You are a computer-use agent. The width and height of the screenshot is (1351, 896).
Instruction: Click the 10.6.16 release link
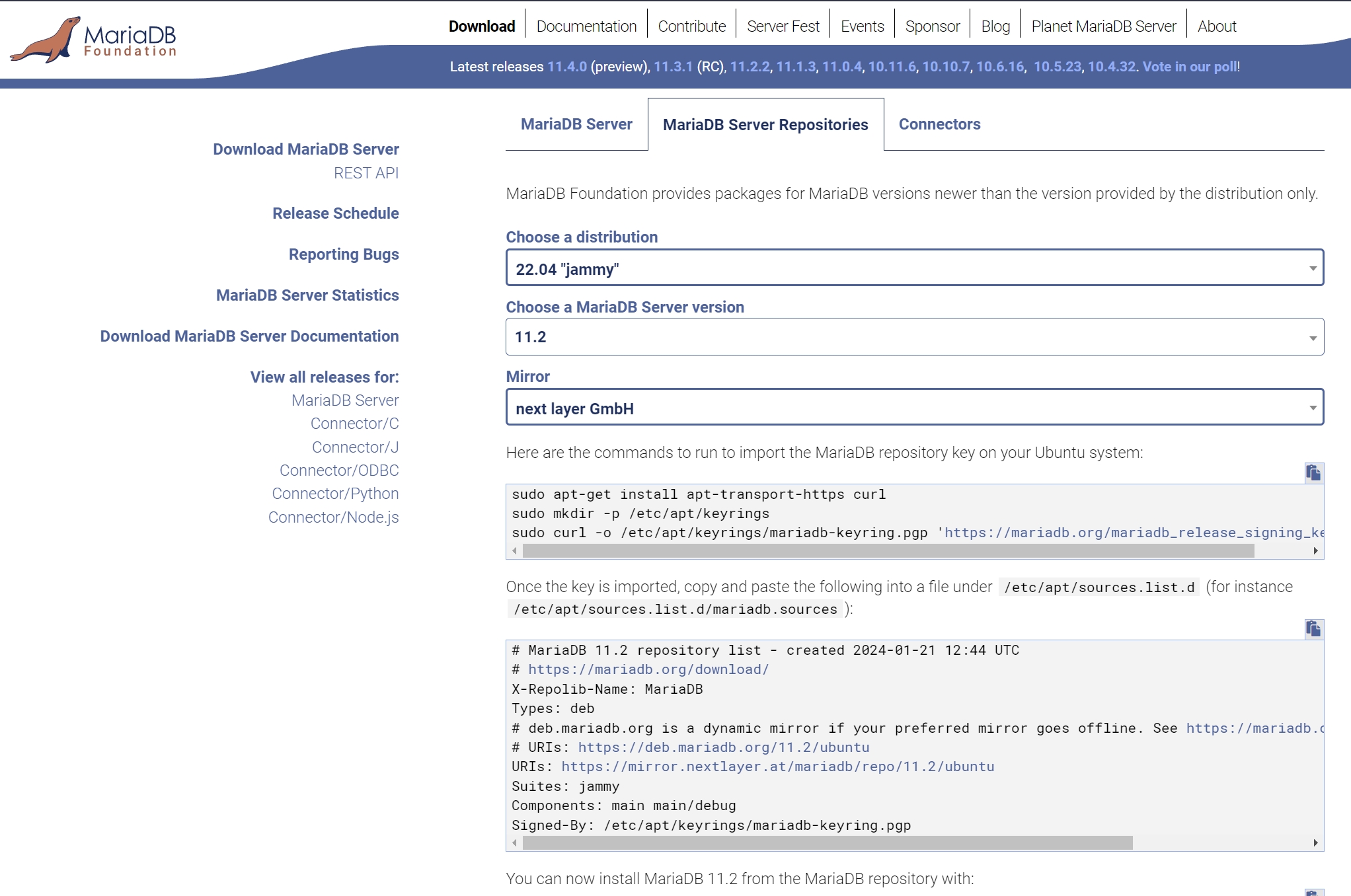pos(1000,67)
